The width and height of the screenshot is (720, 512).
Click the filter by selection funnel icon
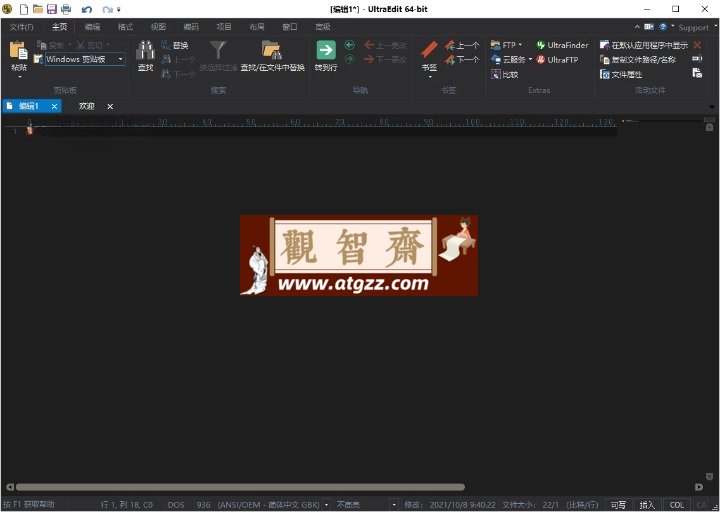pos(218,50)
